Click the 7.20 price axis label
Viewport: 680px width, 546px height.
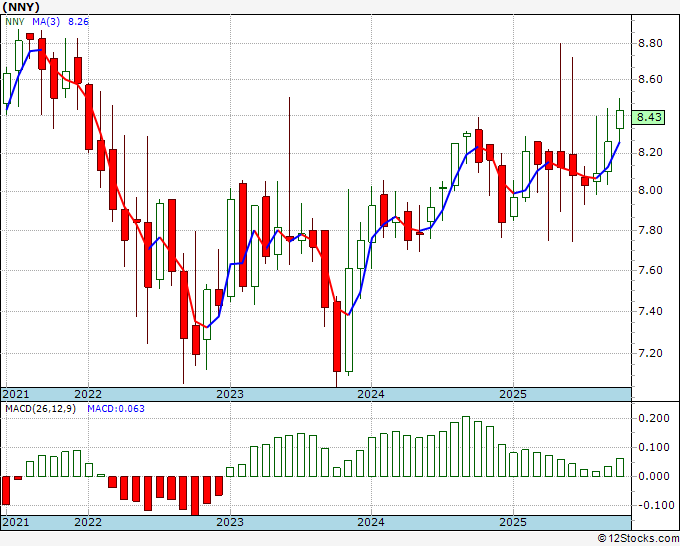pyautogui.click(x=650, y=353)
